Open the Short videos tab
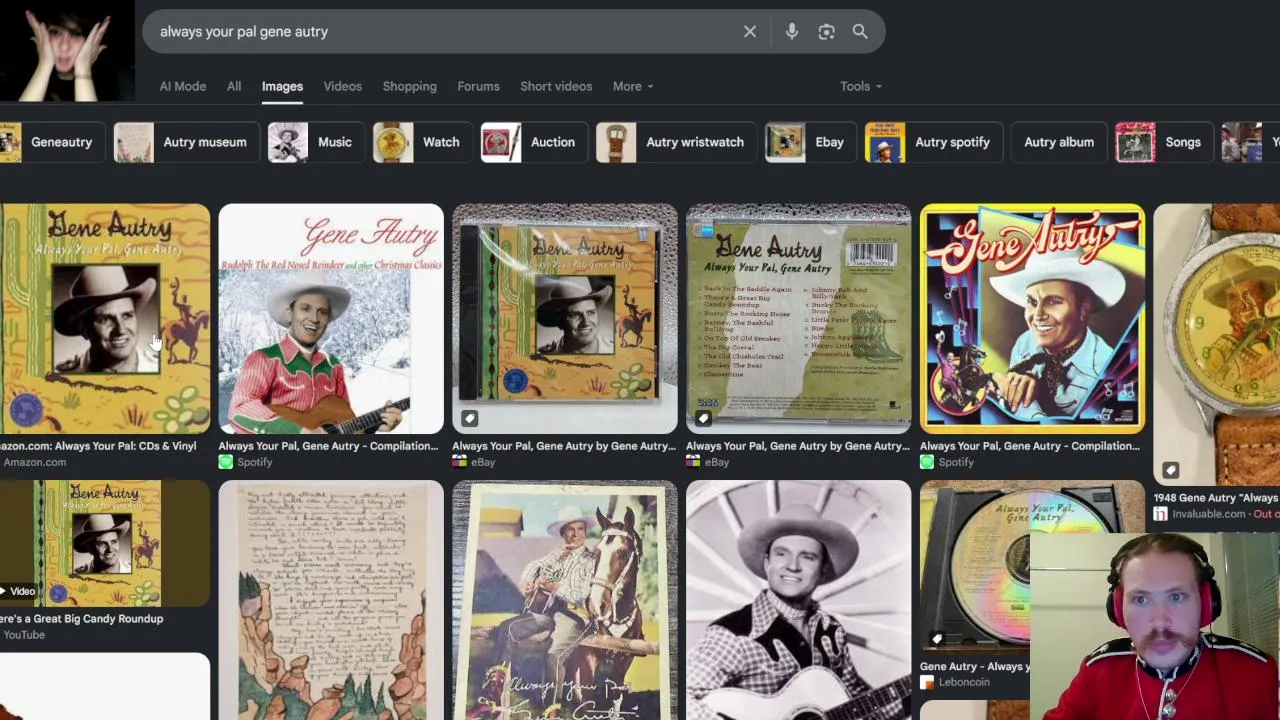 tap(556, 86)
